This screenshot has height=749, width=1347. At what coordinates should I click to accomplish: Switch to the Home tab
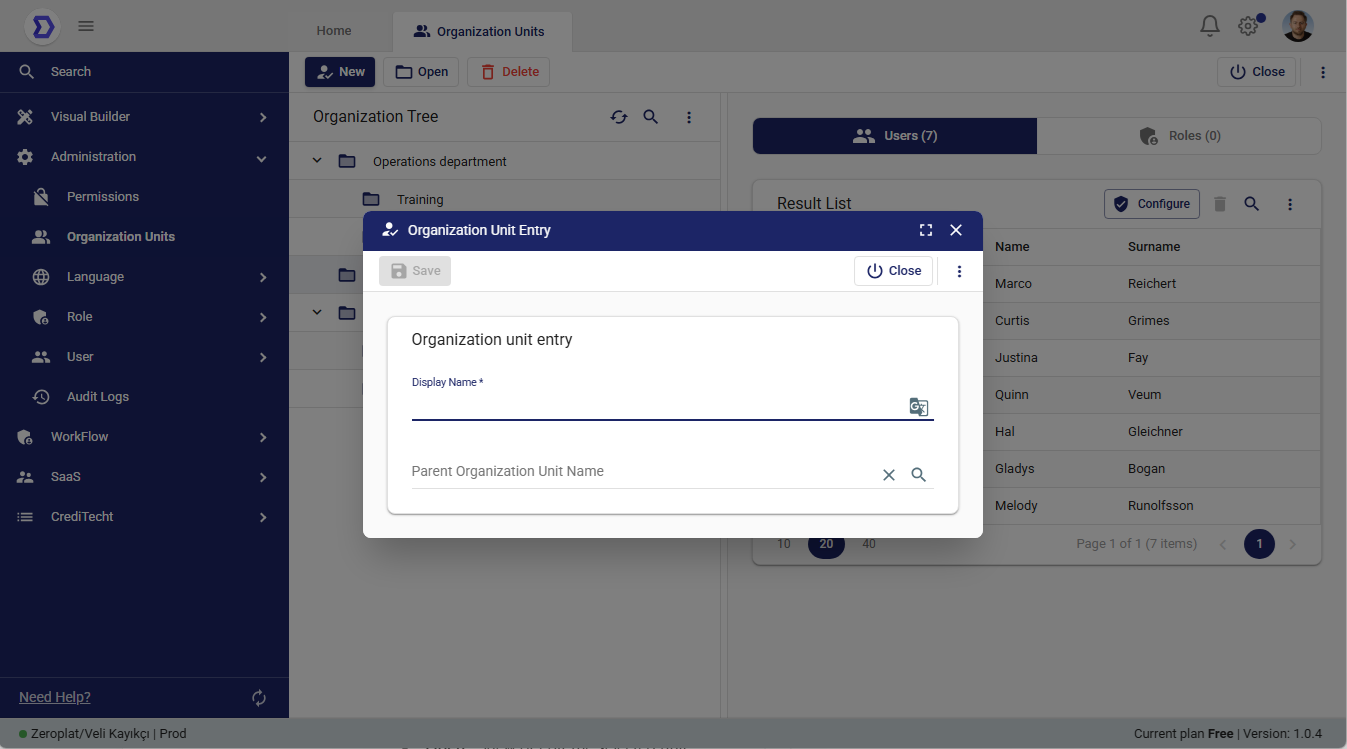tap(334, 31)
